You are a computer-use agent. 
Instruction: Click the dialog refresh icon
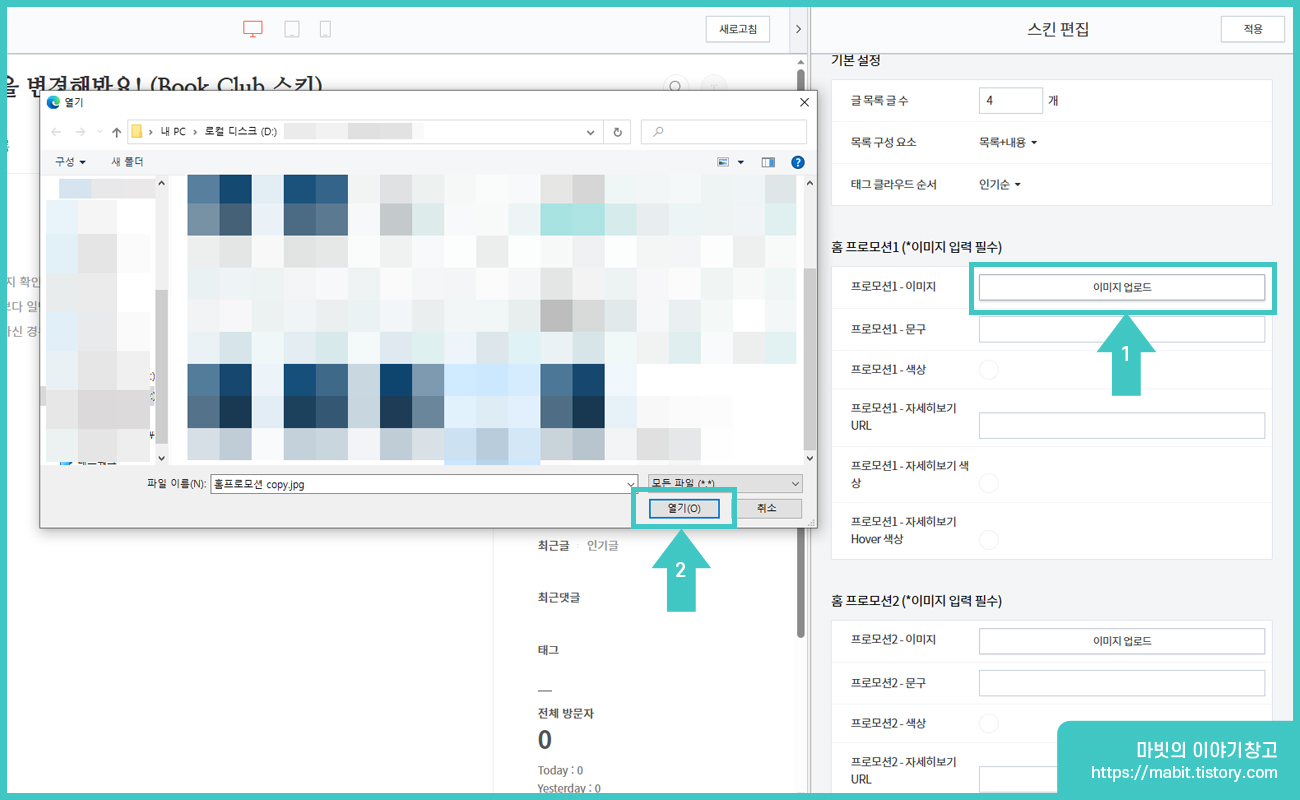618,132
